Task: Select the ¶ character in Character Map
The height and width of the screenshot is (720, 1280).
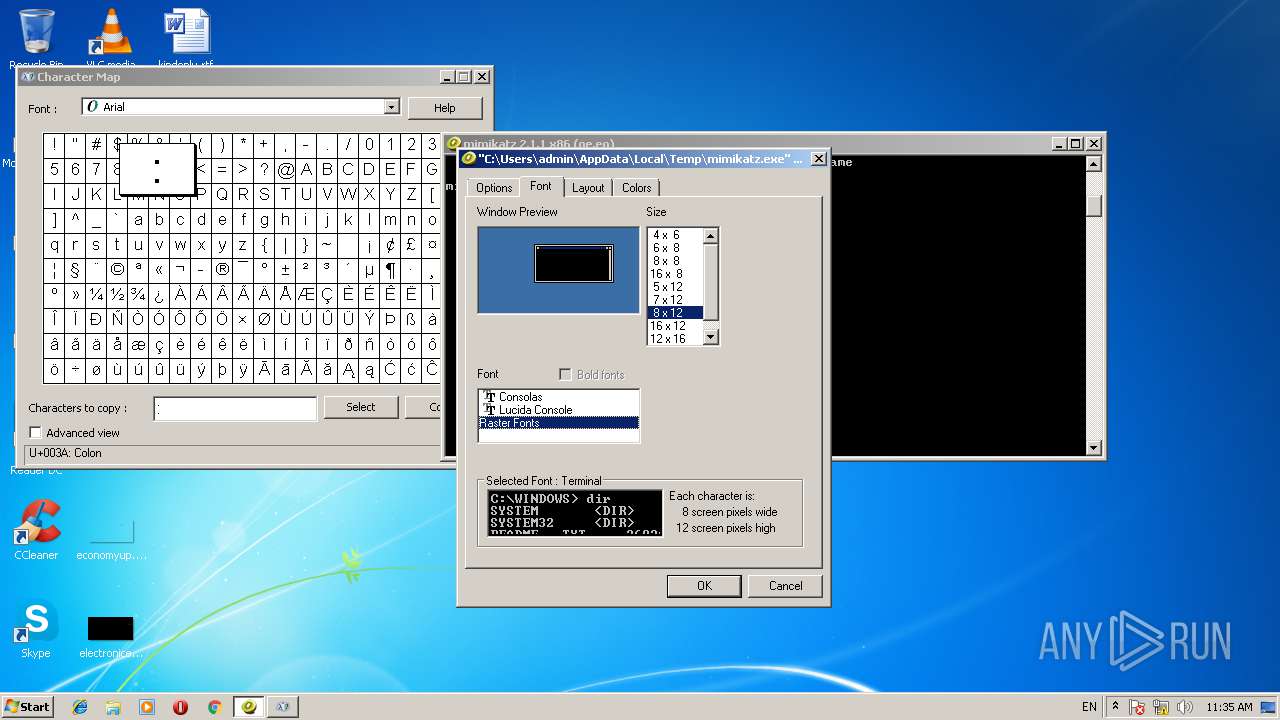Action: point(390,270)
